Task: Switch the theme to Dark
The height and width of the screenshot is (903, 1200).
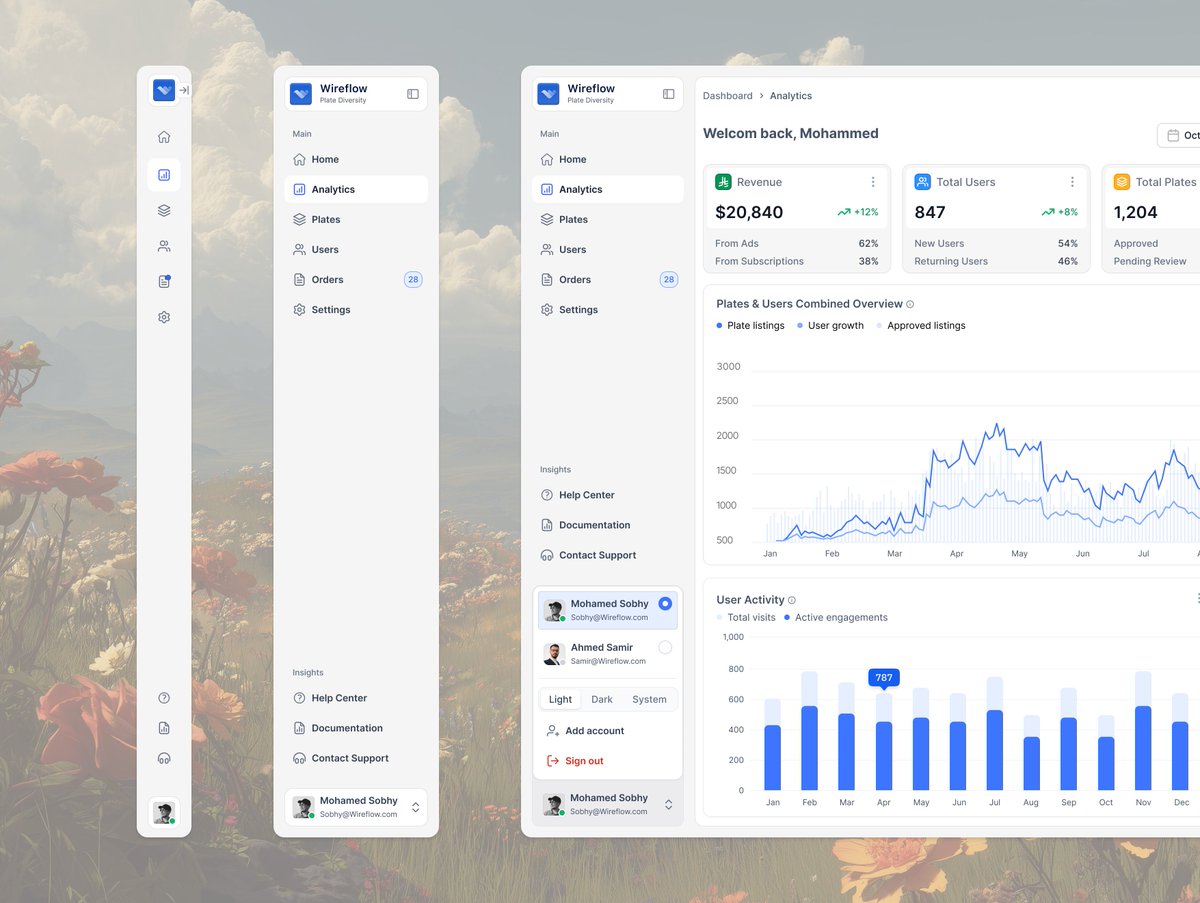Action: click(602, 699)
